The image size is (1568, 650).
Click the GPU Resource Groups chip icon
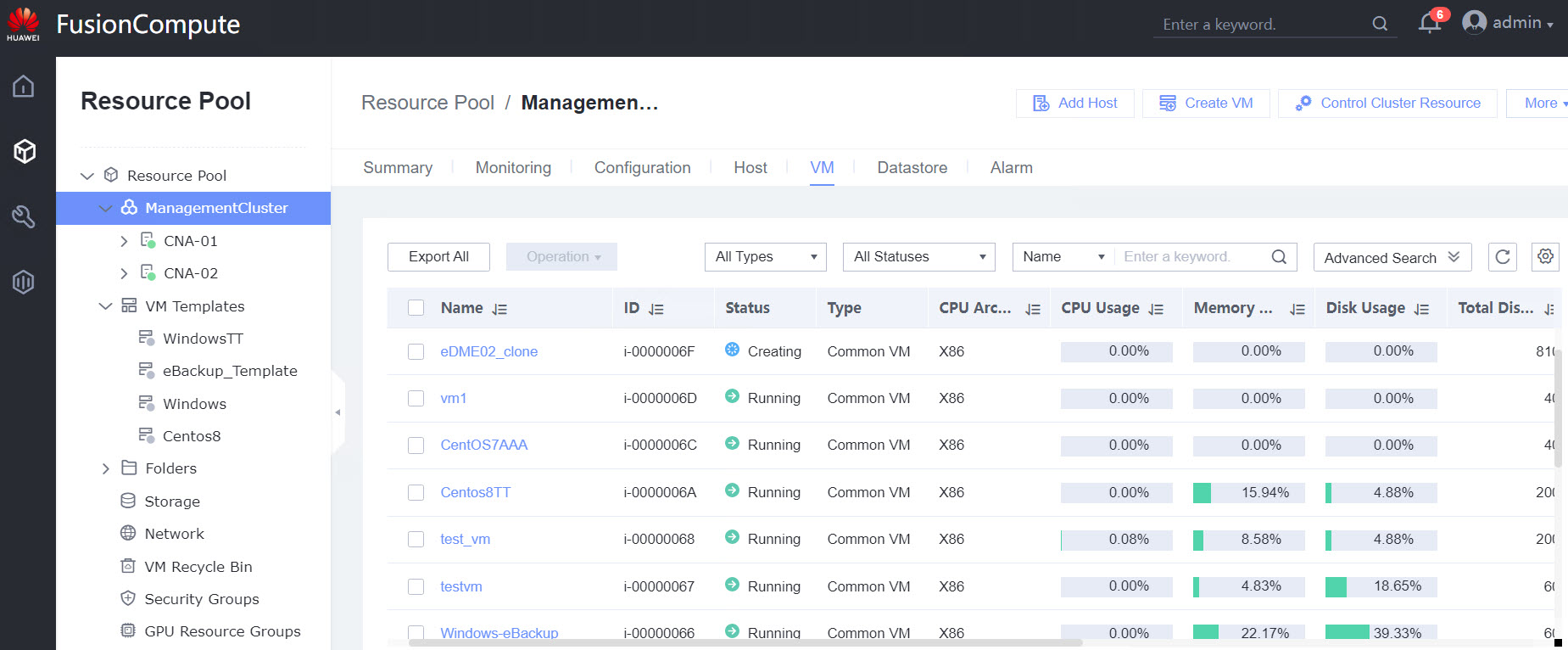click(x=128, y=630)
